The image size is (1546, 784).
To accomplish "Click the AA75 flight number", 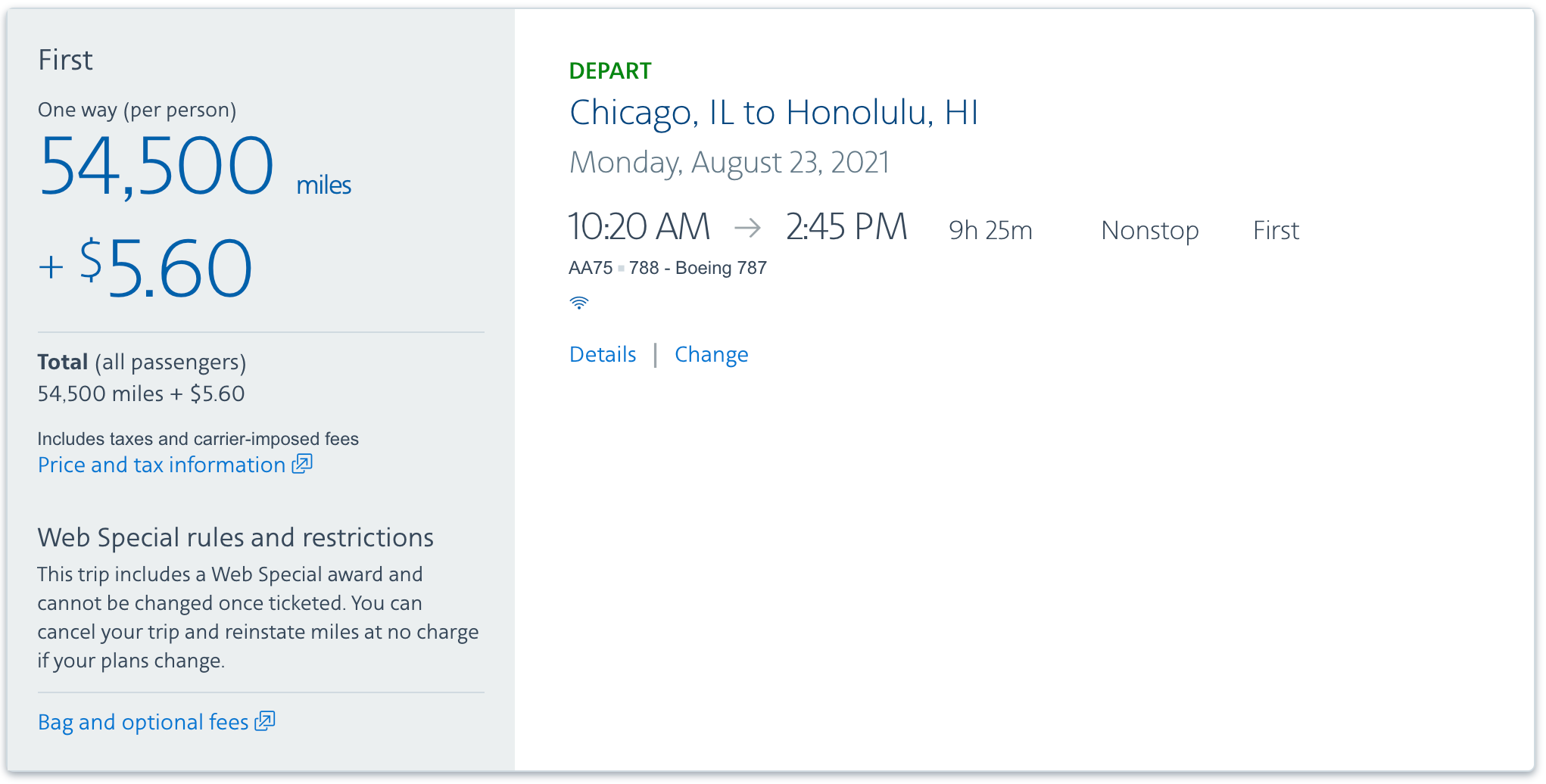I will click(x=591, y=268).
